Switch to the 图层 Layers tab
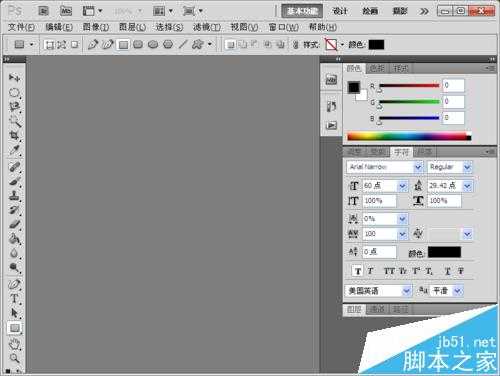 click(x=354, y=309)
